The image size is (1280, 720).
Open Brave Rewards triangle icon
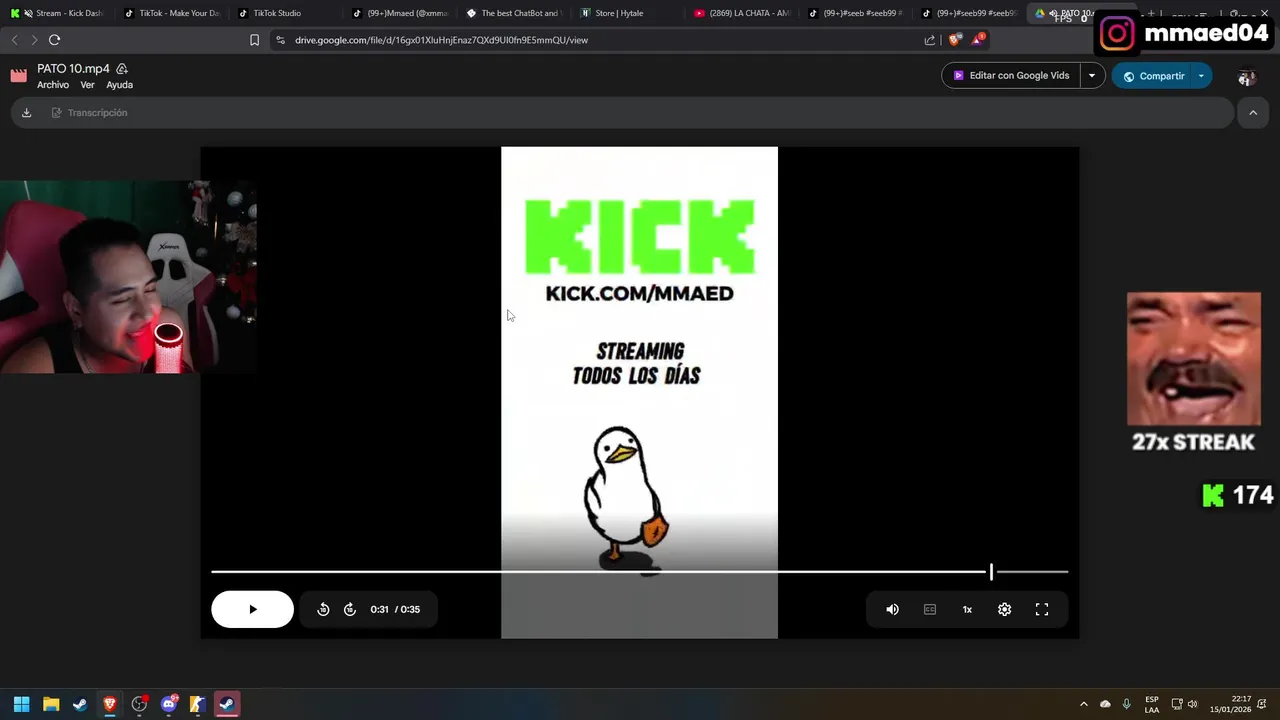(x=978, y=40)
